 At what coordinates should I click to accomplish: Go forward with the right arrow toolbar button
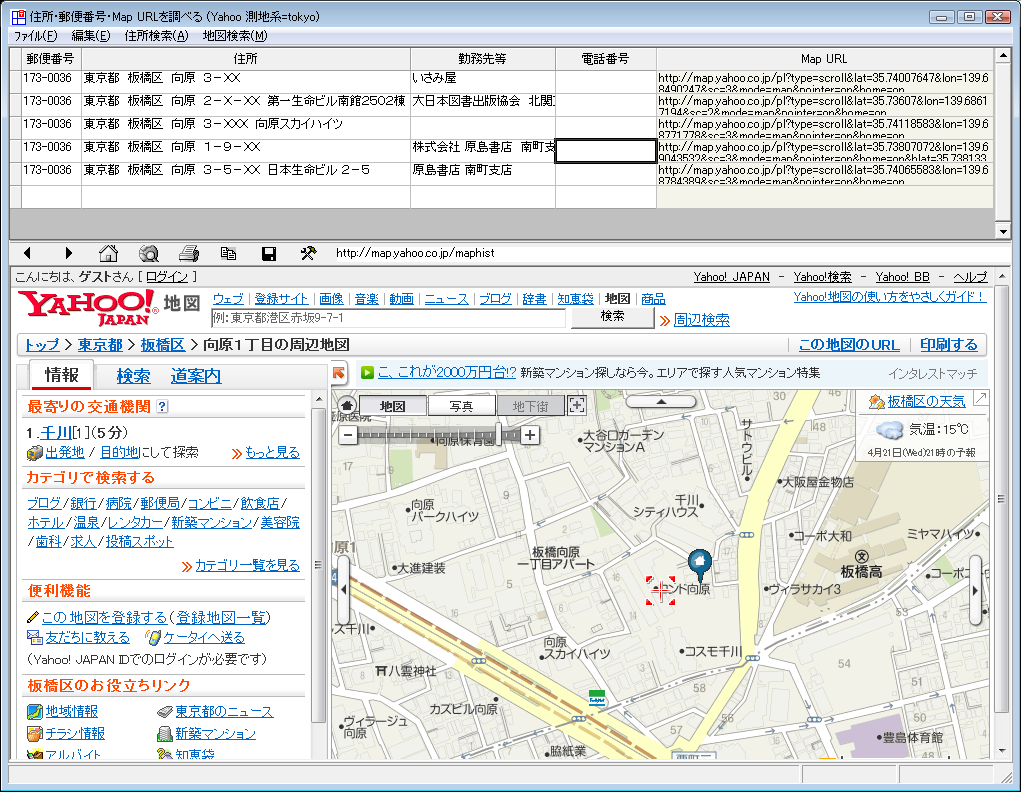click(68, 253)
